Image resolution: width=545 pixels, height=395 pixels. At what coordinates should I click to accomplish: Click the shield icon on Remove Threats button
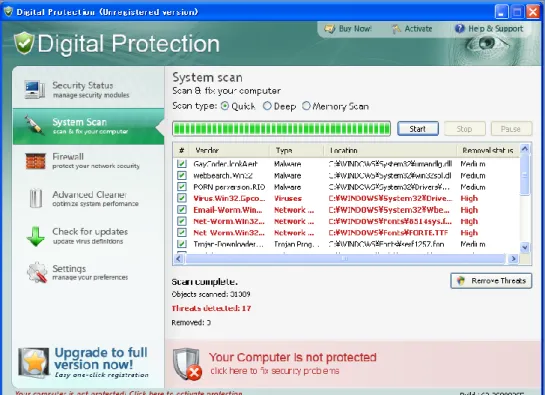pyautogui.click(x=461, y=281)
